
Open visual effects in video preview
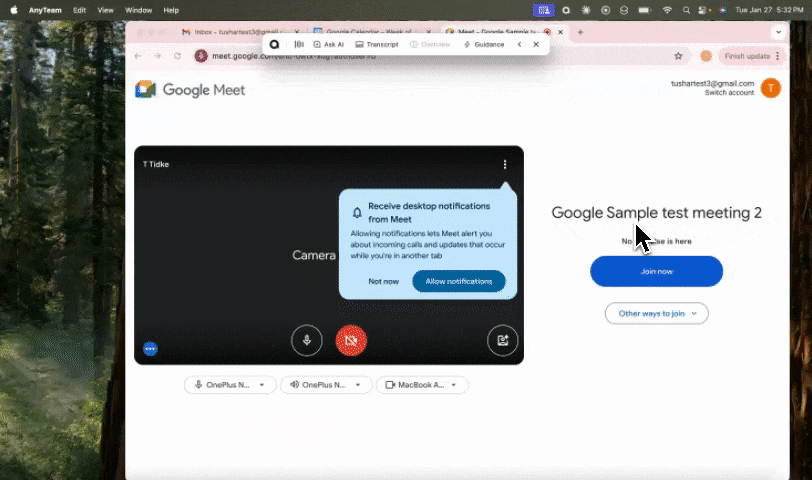tap(502, 340)
